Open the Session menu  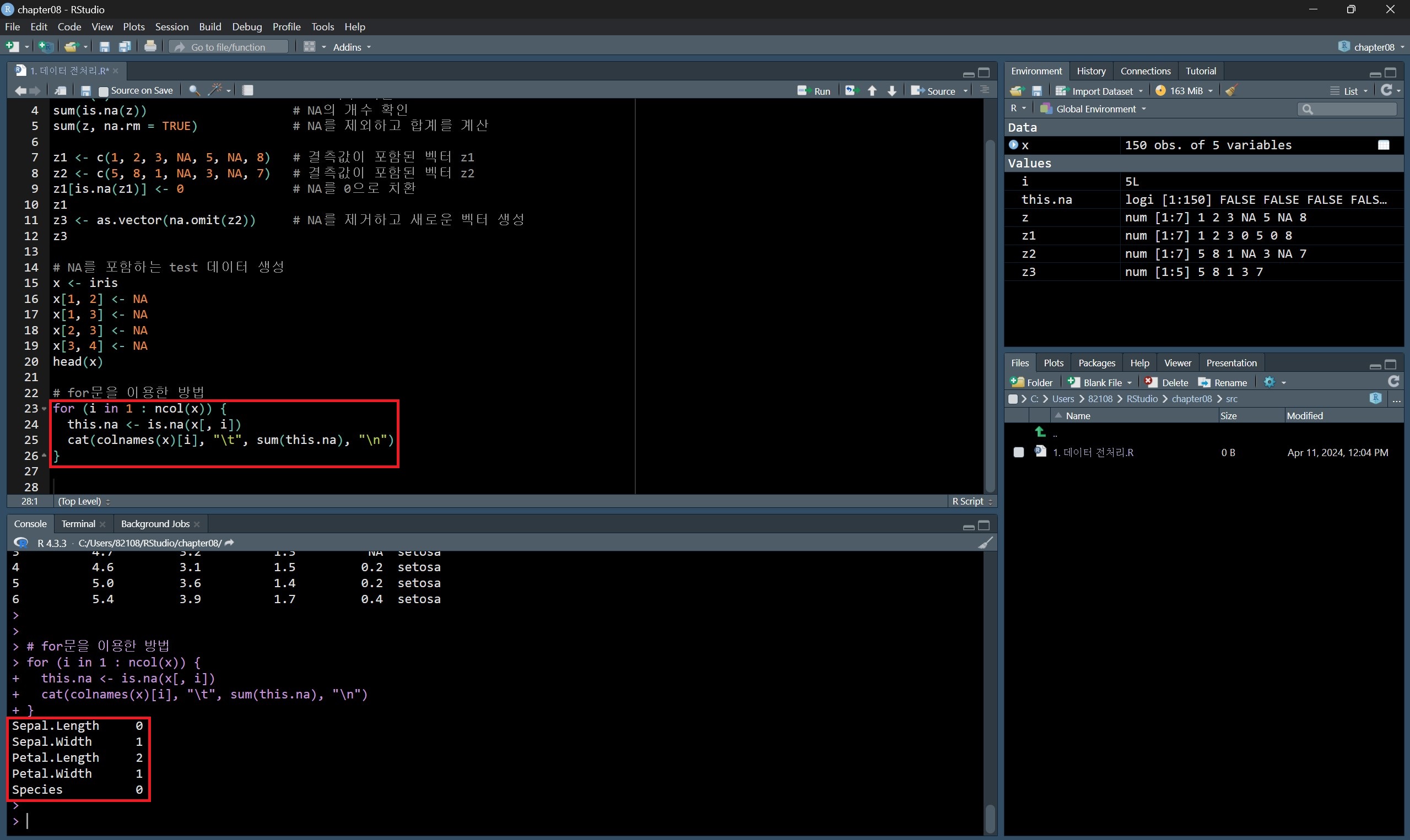pyautogui.click(x=171, y=26)
